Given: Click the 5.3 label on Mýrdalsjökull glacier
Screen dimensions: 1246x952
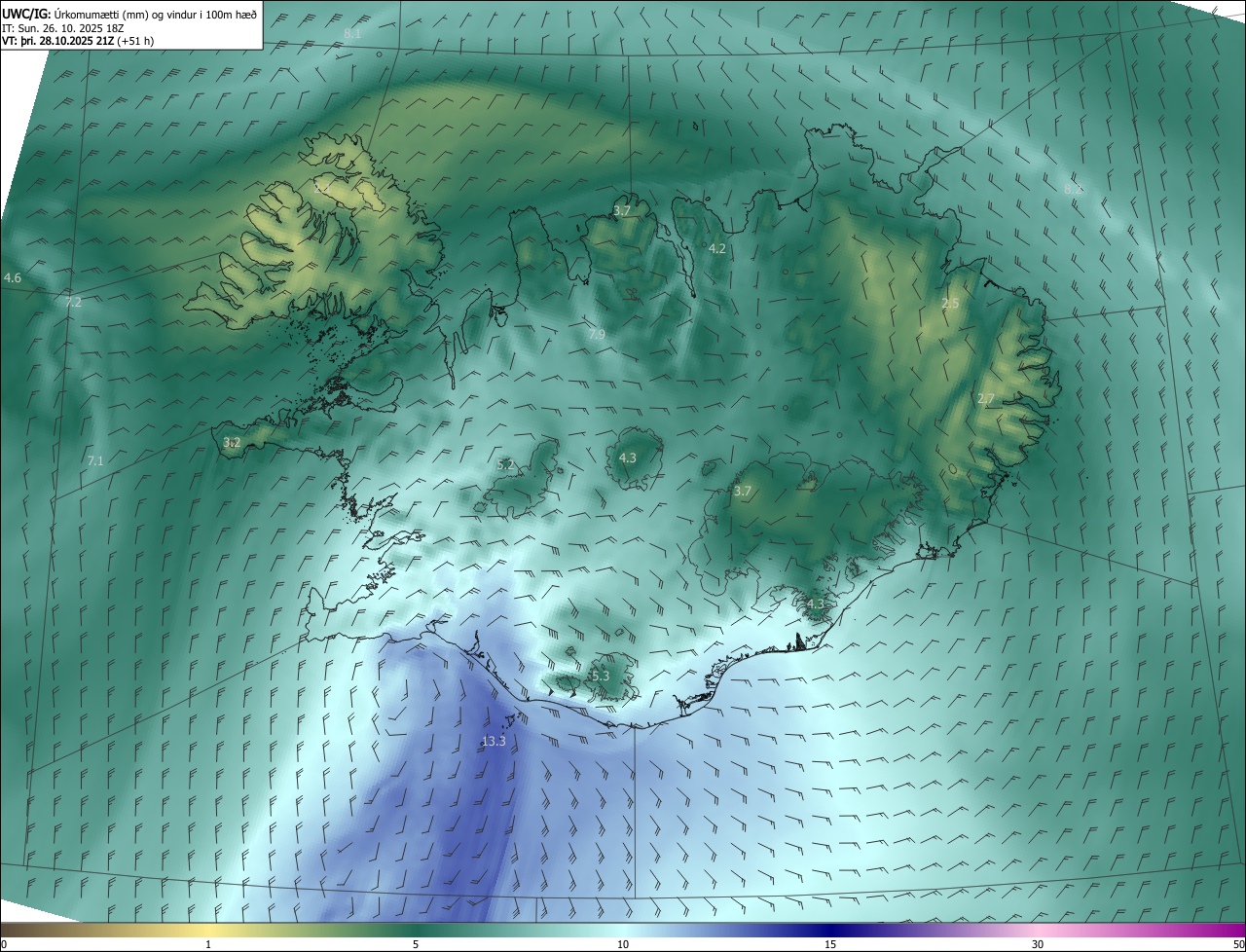Looking at the screenshot, I should (x=601, y=677).
